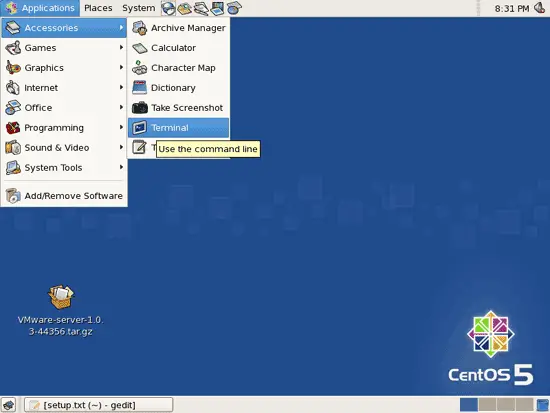Open the Applications menu in the top panel
550x413 pixels.
coord(40,8)
